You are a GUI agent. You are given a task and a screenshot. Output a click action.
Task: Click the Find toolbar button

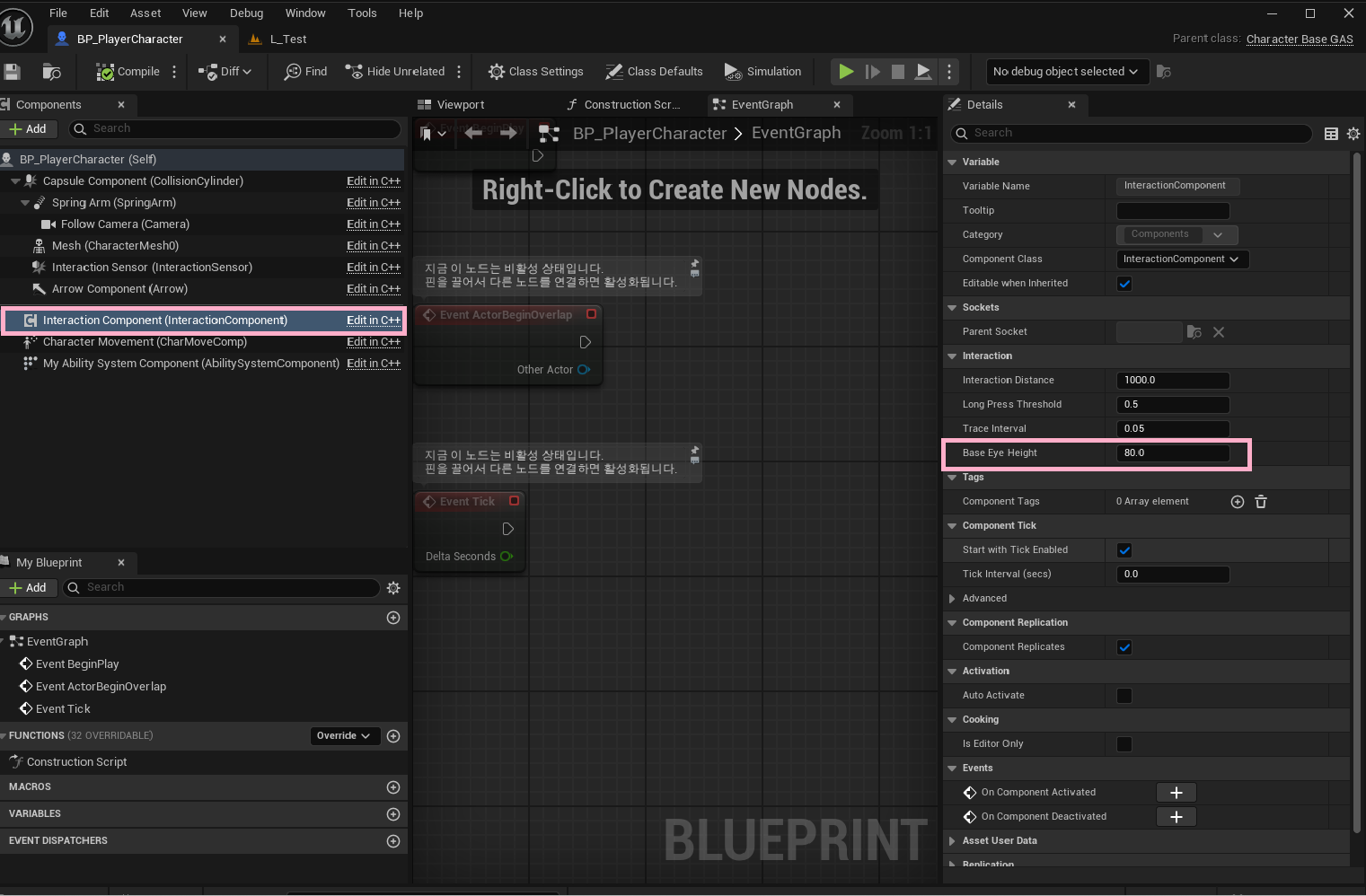point(305,72)
